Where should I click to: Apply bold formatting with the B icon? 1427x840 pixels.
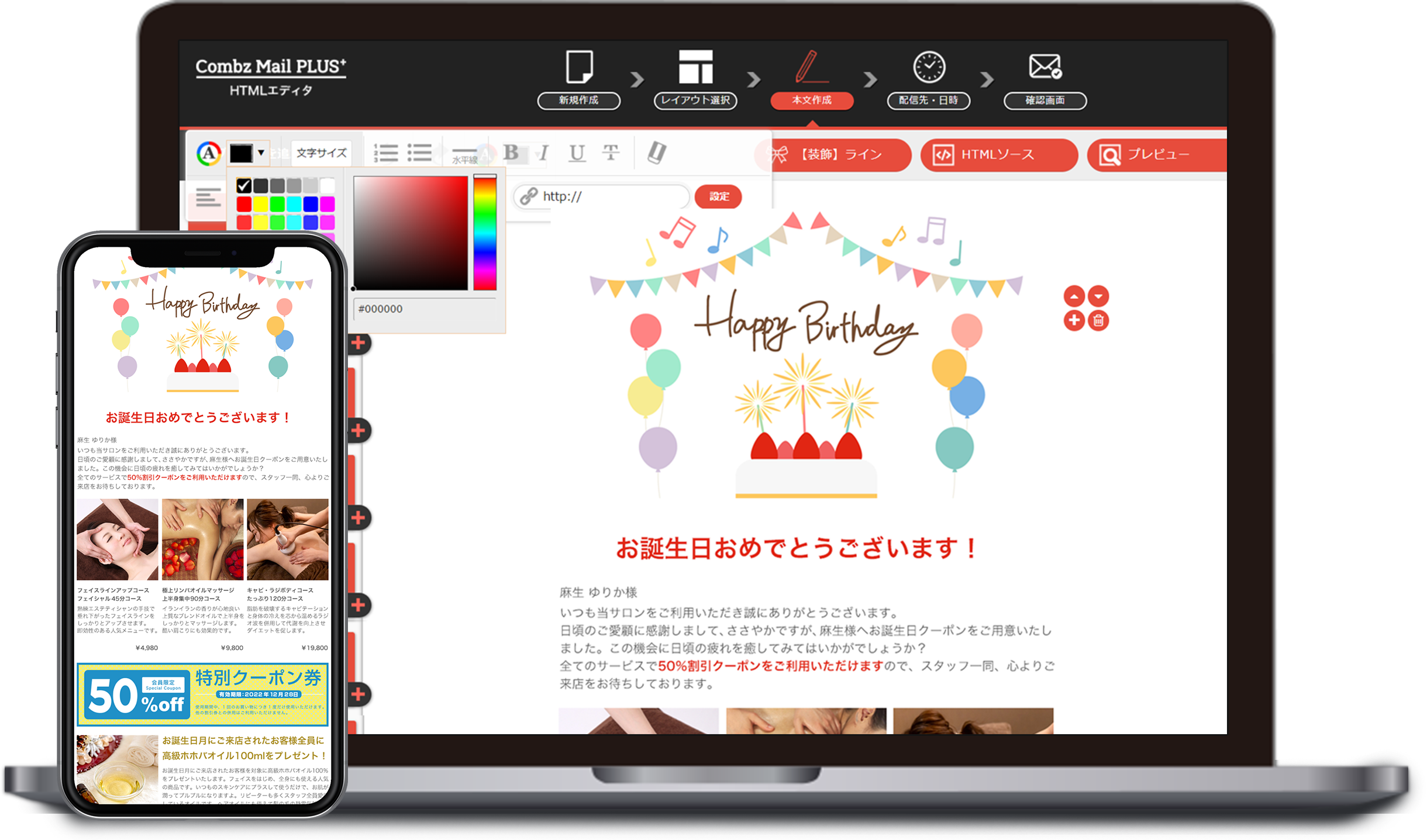point(513,153)
